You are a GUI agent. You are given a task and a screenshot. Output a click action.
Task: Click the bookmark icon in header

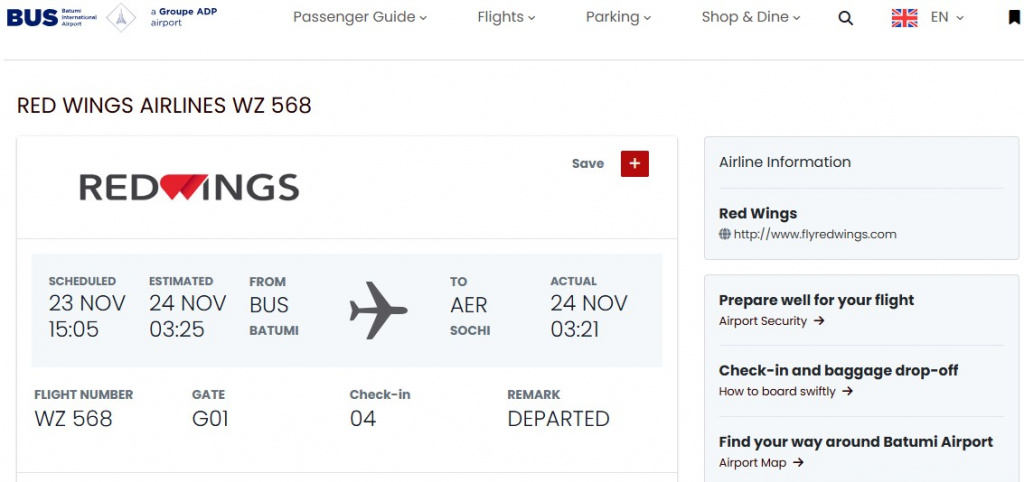1014,18
